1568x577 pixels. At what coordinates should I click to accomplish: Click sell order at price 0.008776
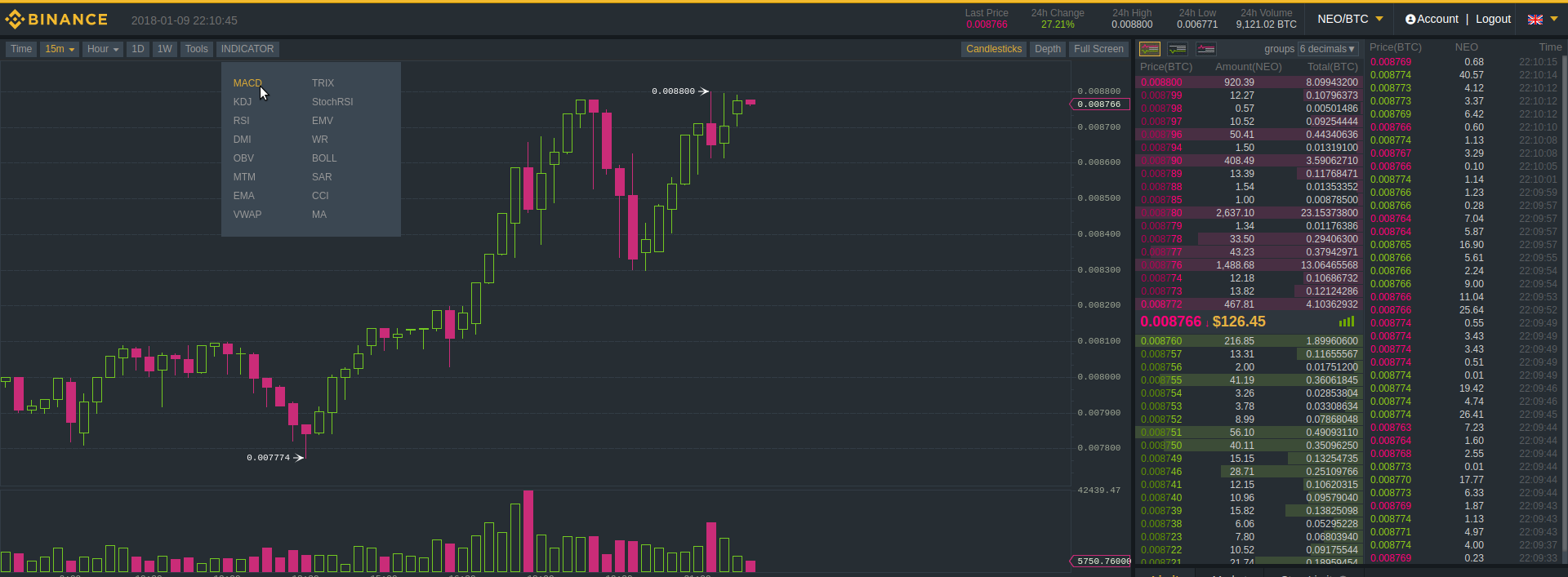click(x=1249, y=265)
